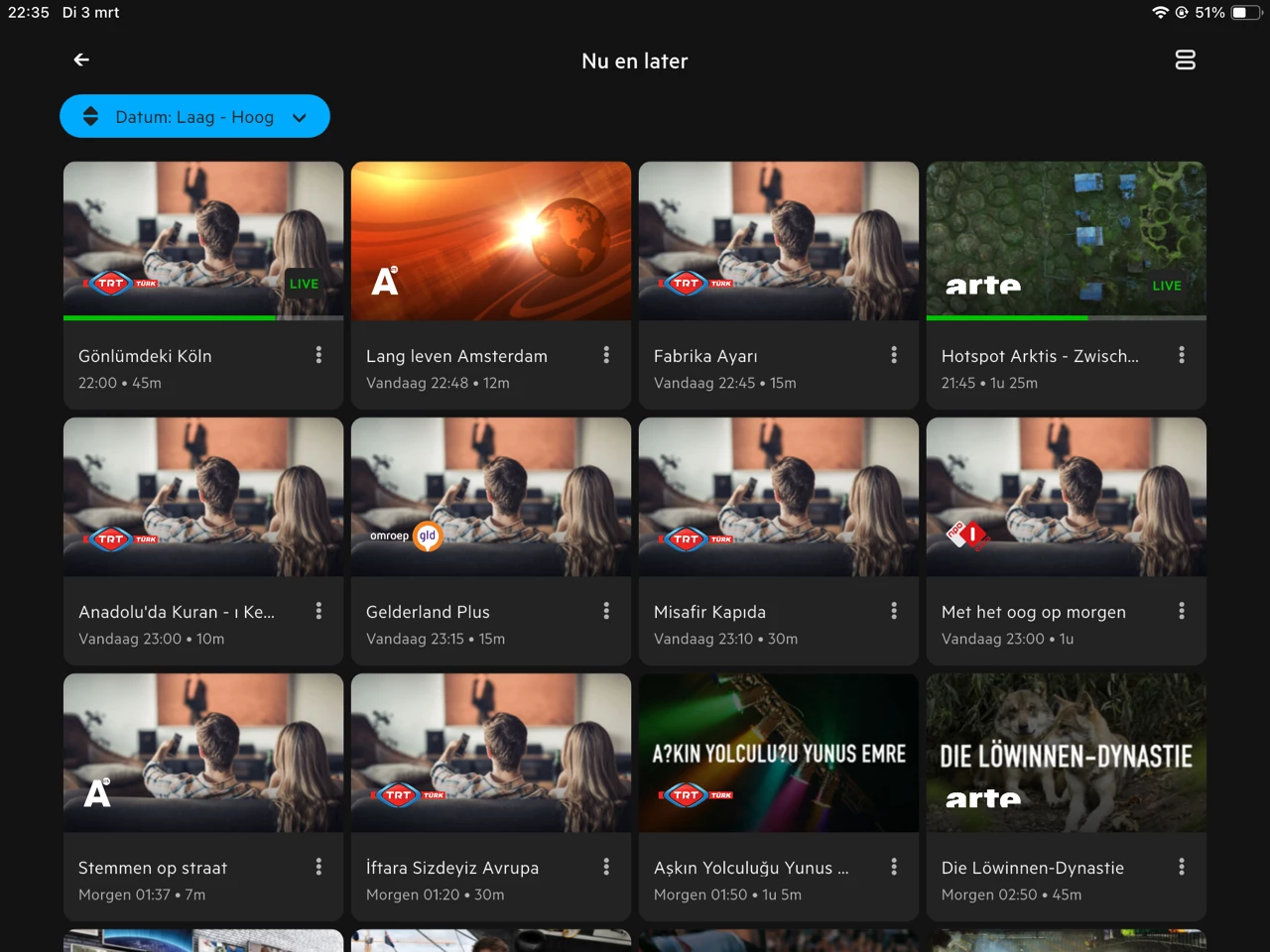The height and width of the screenshot is (952, 1270).
Task: Click the chevron on the sort pill
Action: 300,118
